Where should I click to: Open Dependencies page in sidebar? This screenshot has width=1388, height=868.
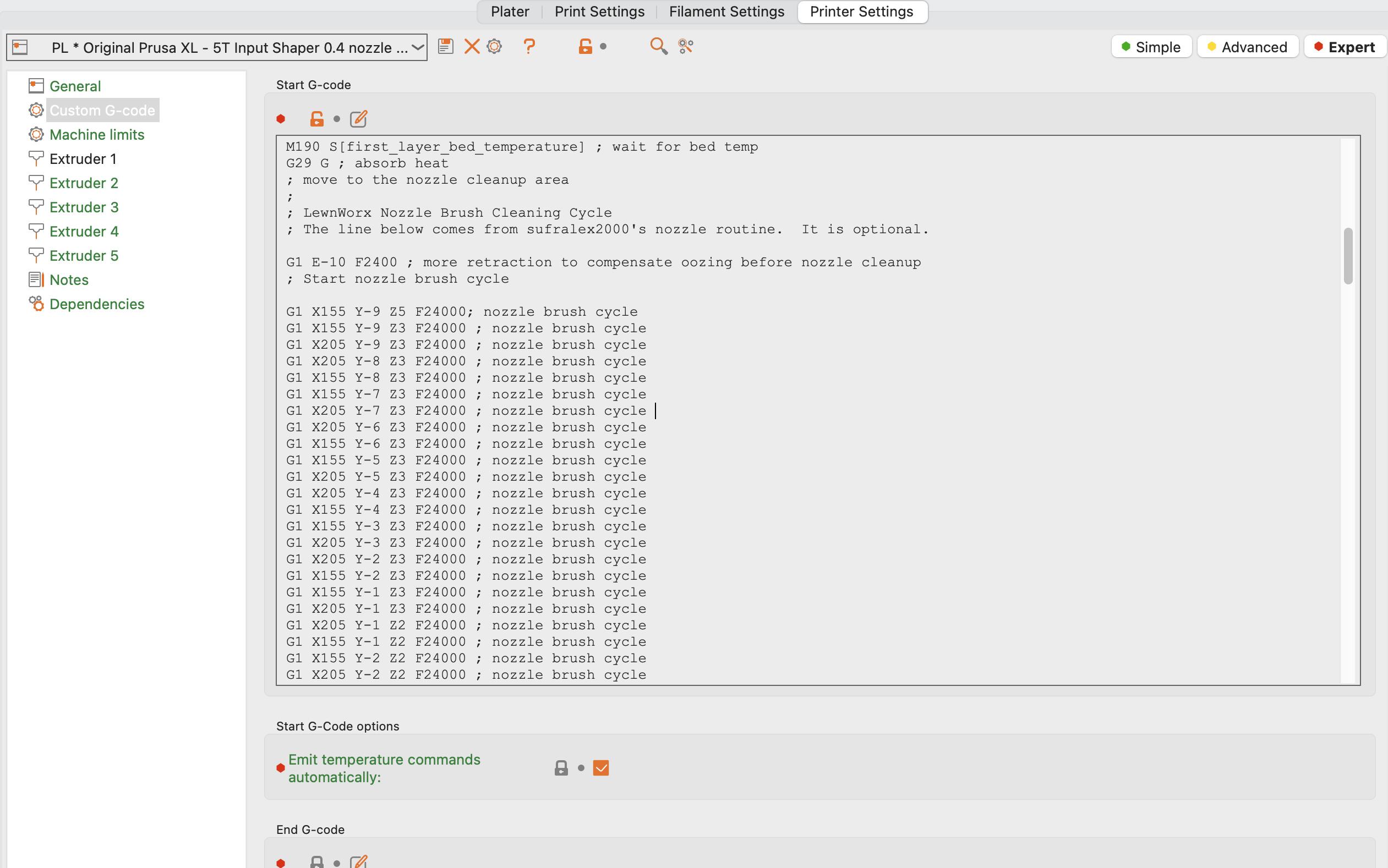(96, 304)
